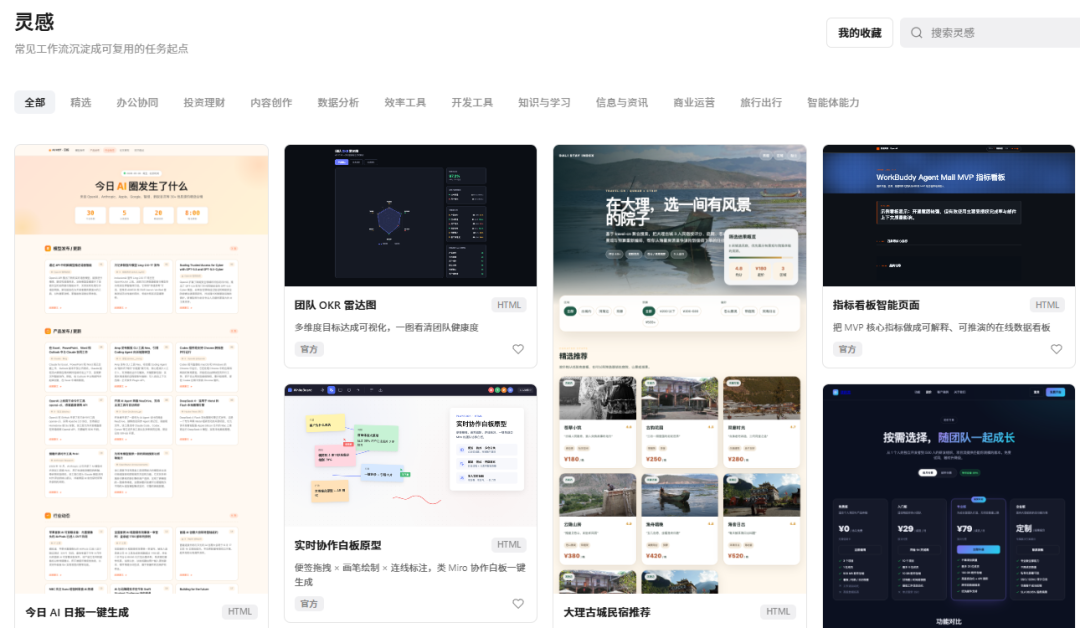
Task: Click HTML tag on 指标看板智能页面
Action: (x=1047, y=305)
